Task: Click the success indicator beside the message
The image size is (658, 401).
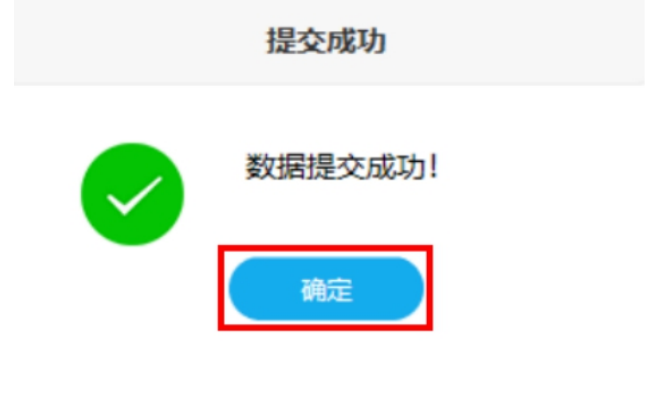Action: [x=132, y=194]
